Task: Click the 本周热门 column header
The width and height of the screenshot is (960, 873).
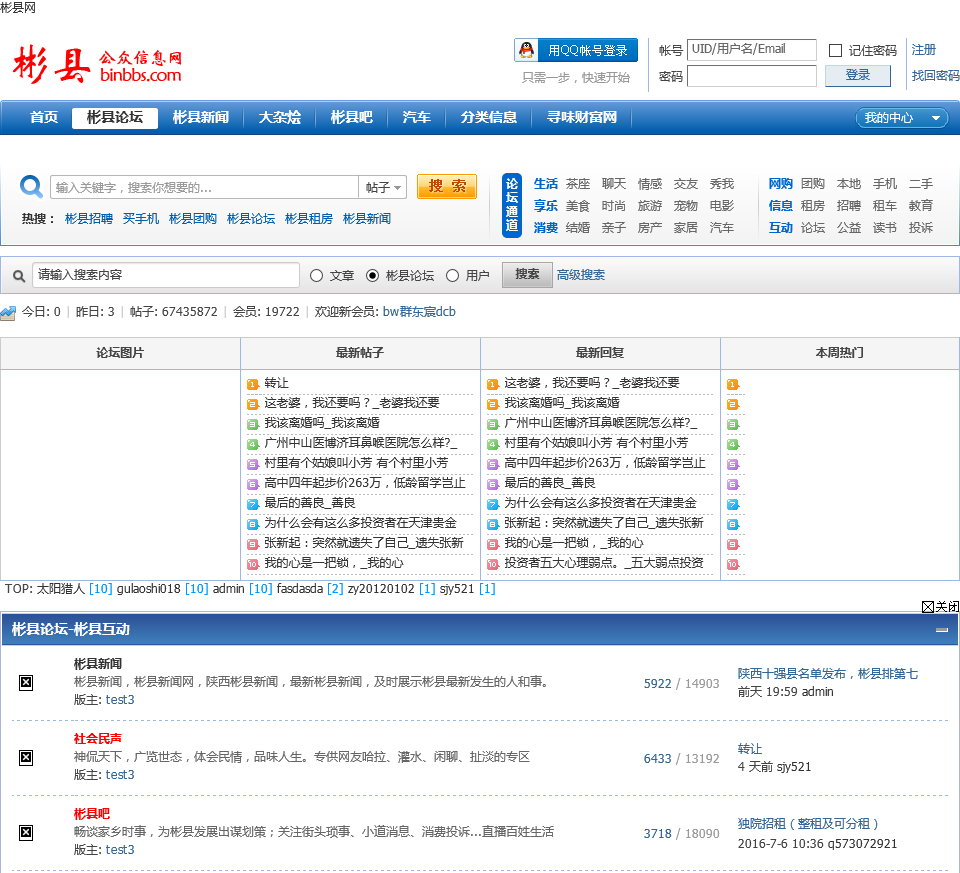Action: tap(840, 353)
